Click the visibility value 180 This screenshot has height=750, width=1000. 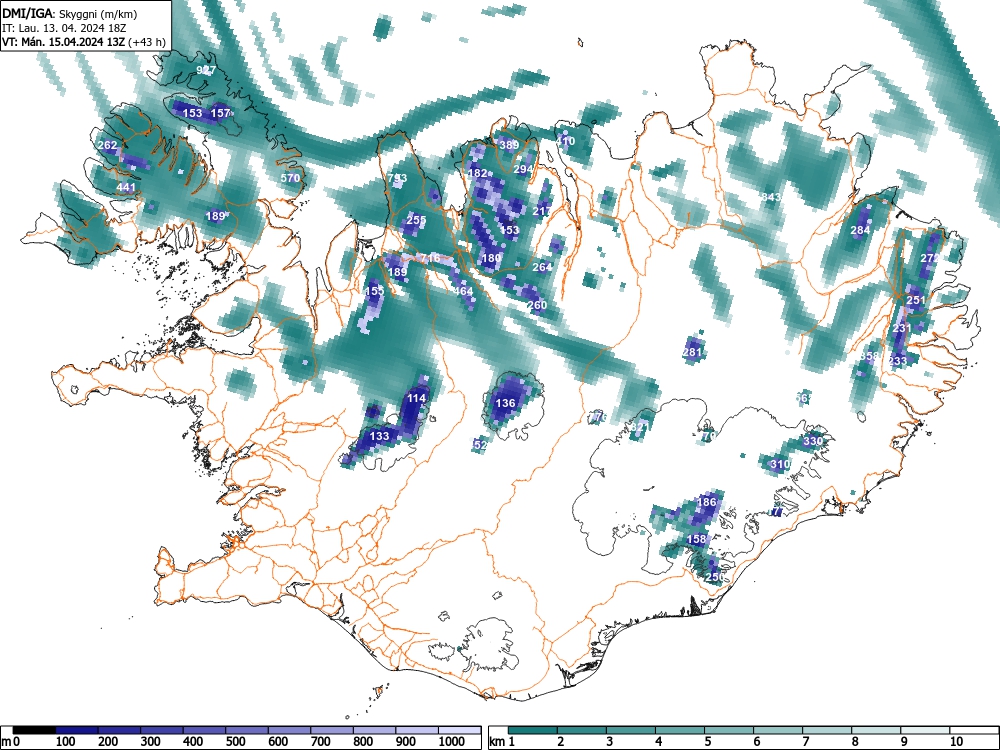pyautogui.click(x=491, y=258)
